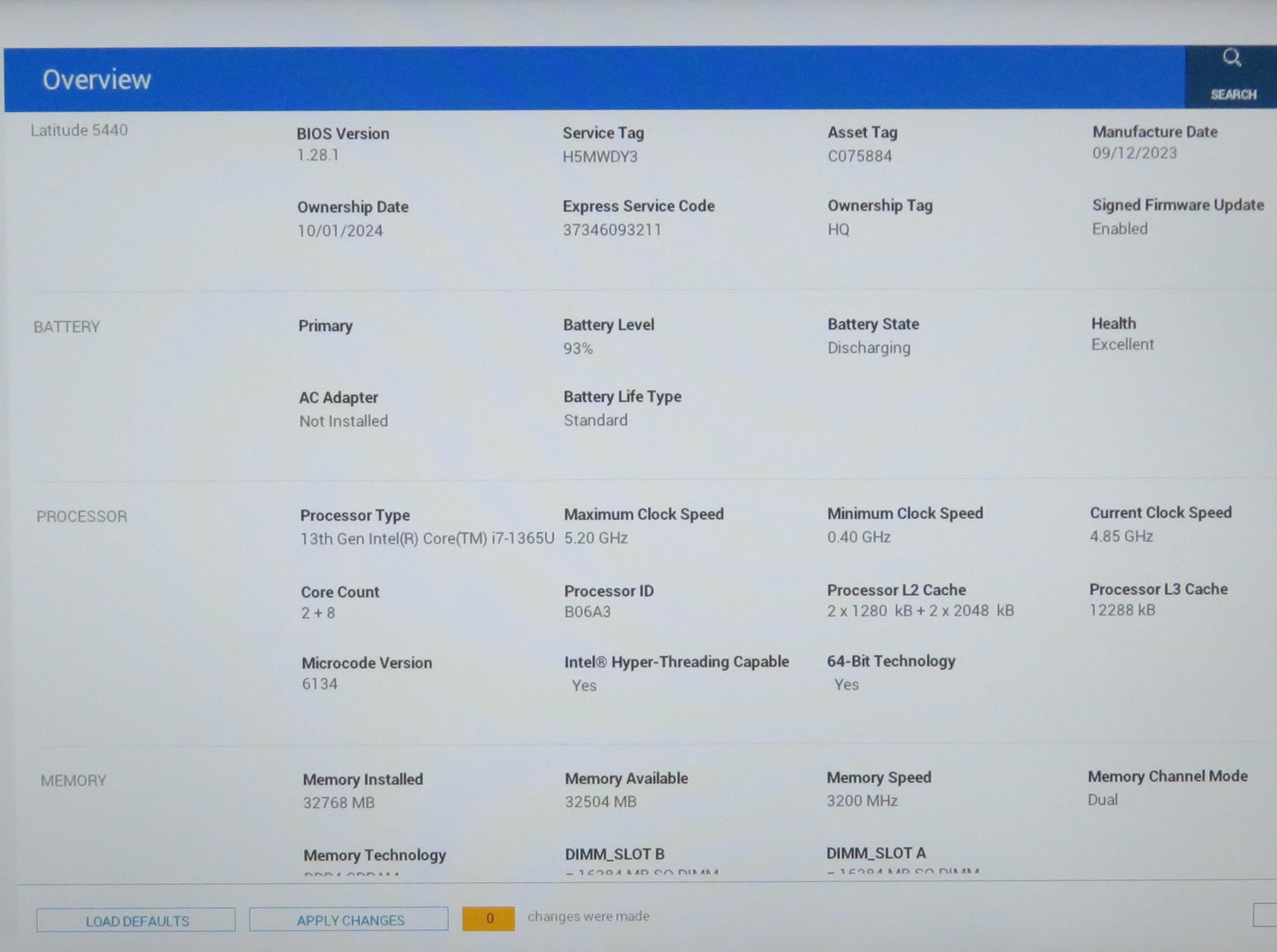Viewport: 1277px width, 952px height.
Task: Click the APPLY CHANGES button
Action: click(348, 919)
